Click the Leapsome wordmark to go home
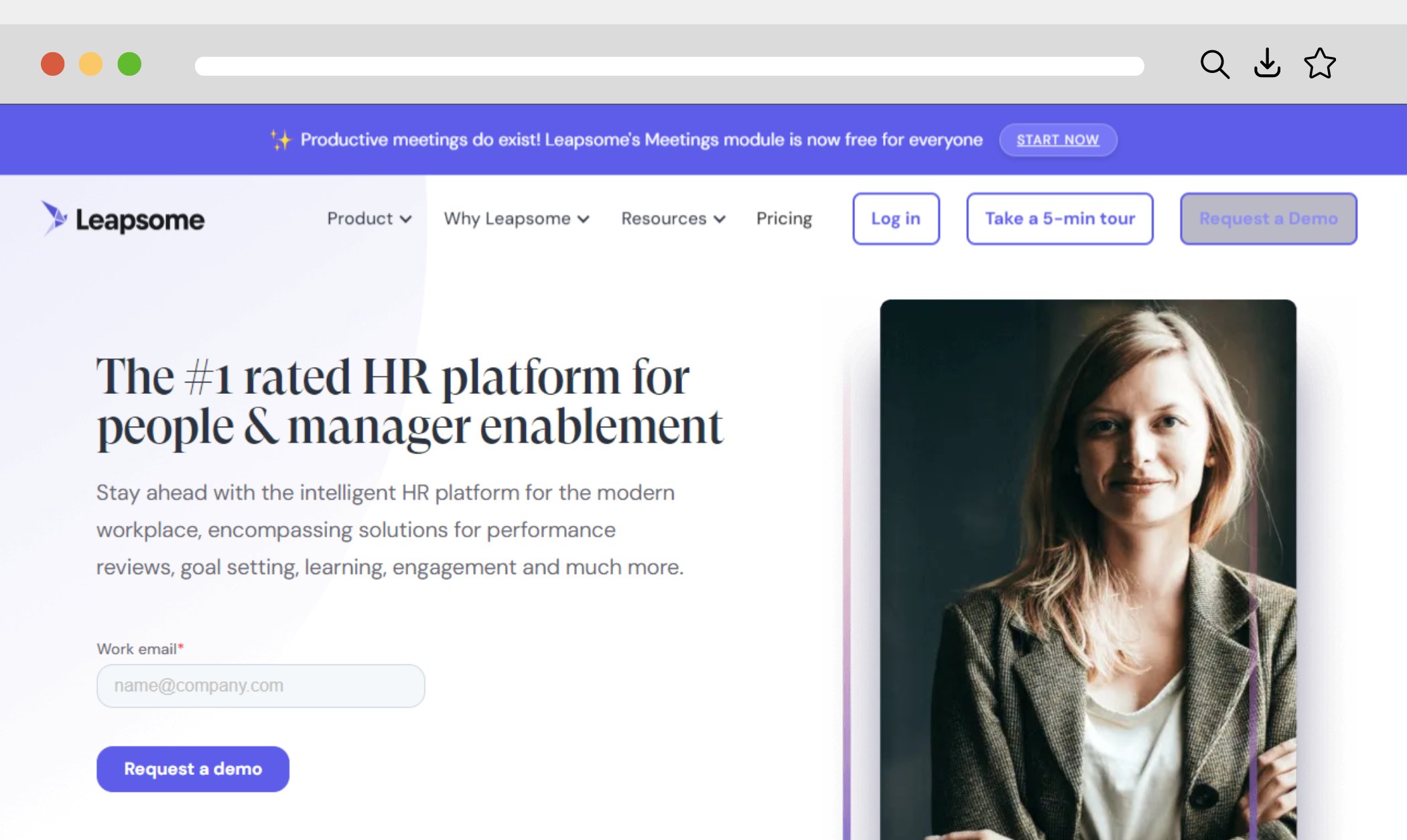 pyautogui.click(x=140, y=220)
